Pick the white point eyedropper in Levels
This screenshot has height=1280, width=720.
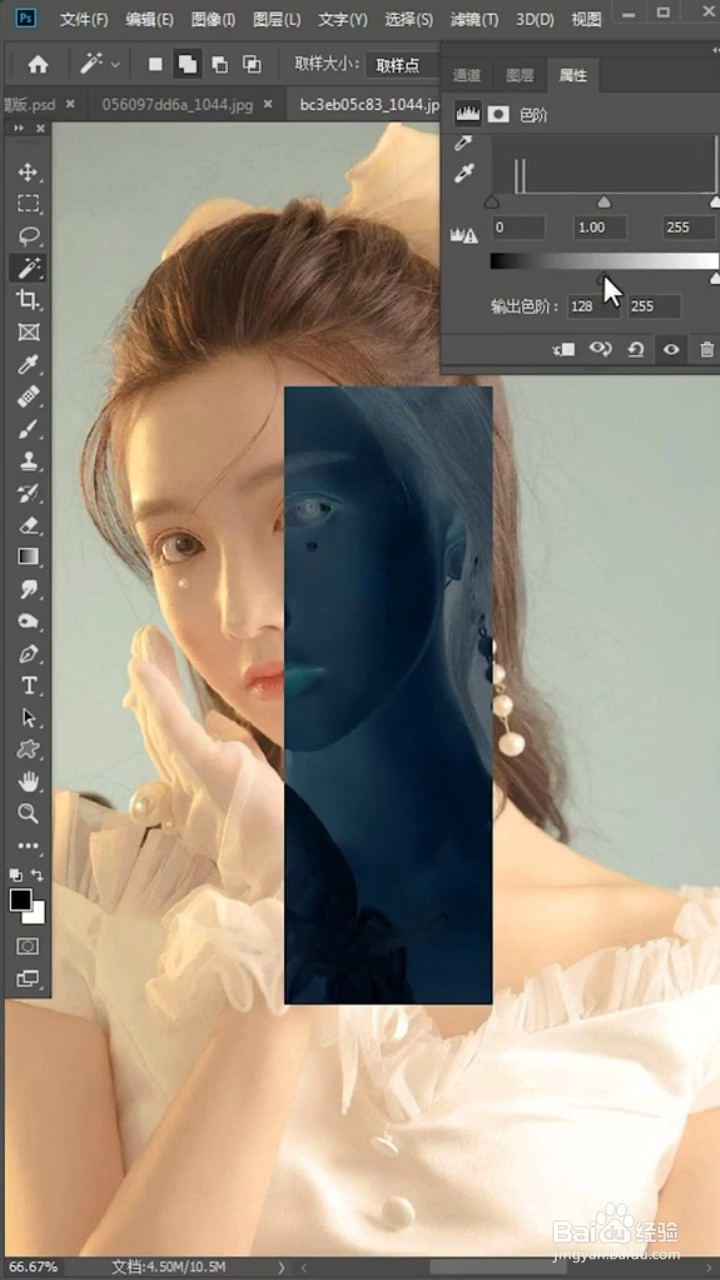click(x=464, y=174)
